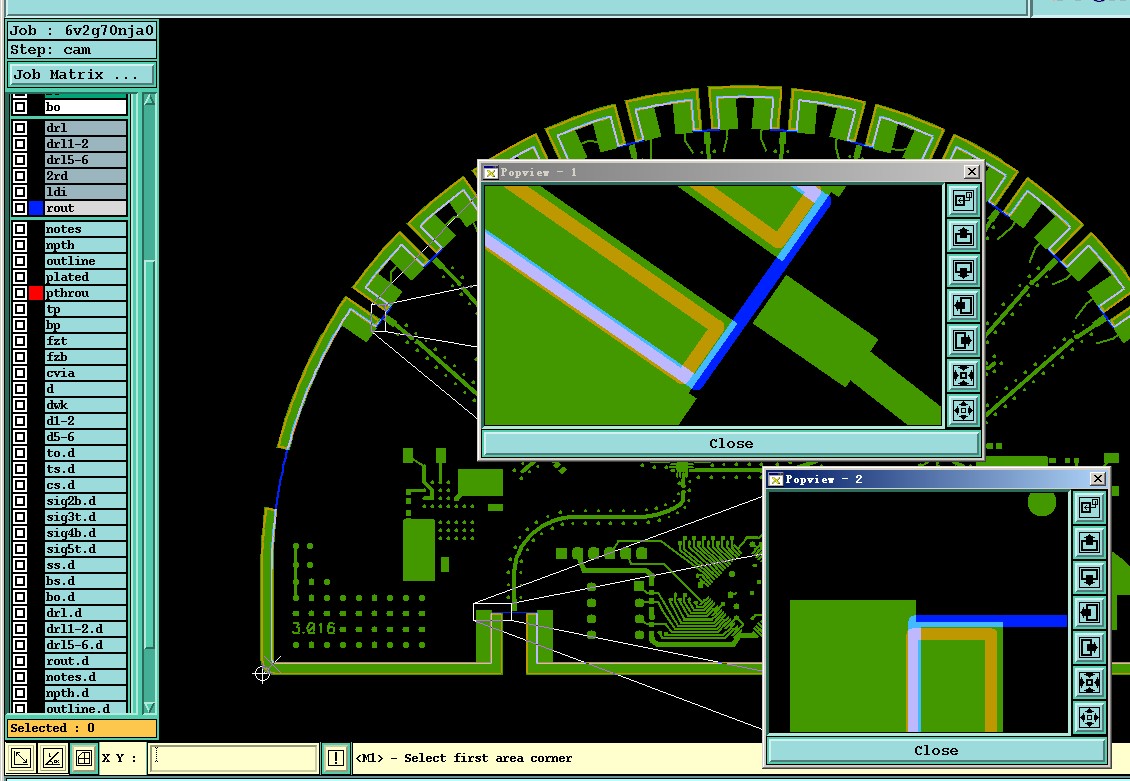Click the Selected : 0 status field

point(81,728)
